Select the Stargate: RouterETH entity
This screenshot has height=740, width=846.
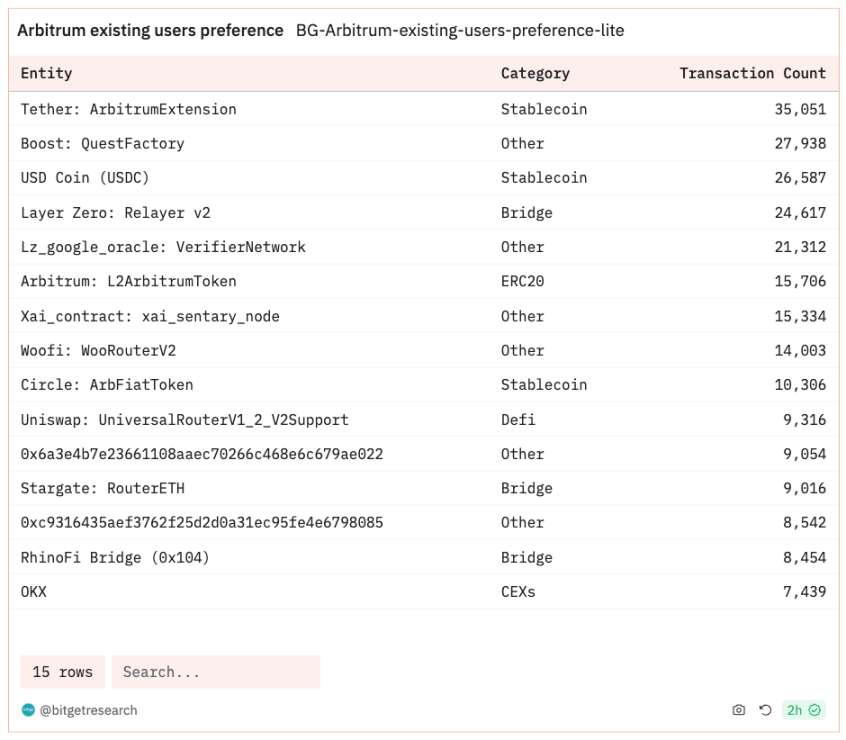click(102, 488)
